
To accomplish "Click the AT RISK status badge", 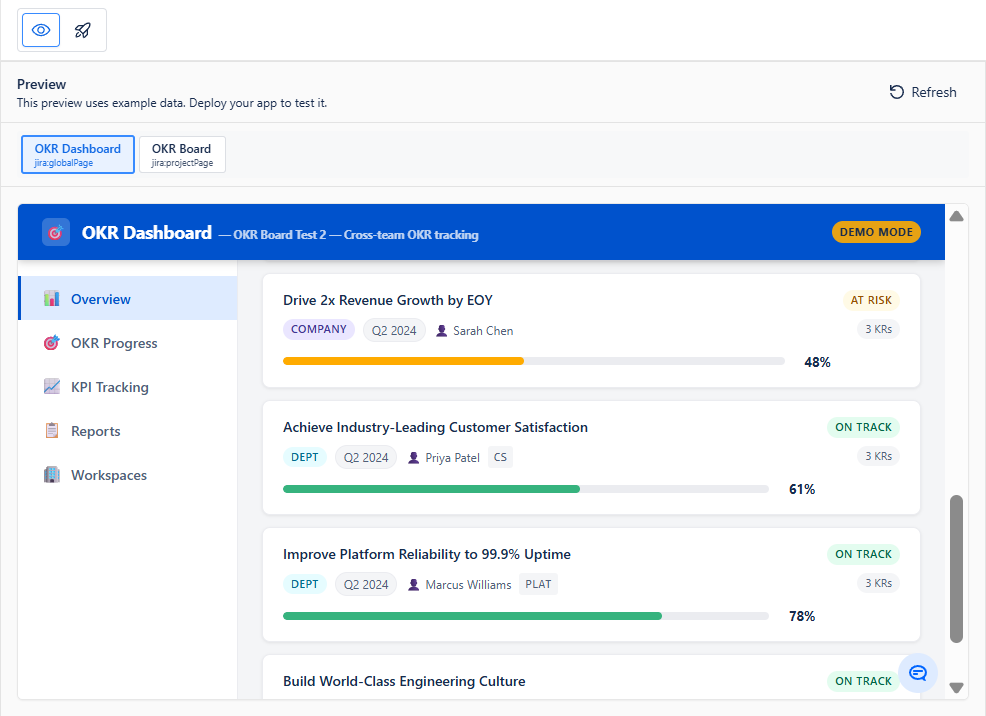I will click(x=871, y=300).
